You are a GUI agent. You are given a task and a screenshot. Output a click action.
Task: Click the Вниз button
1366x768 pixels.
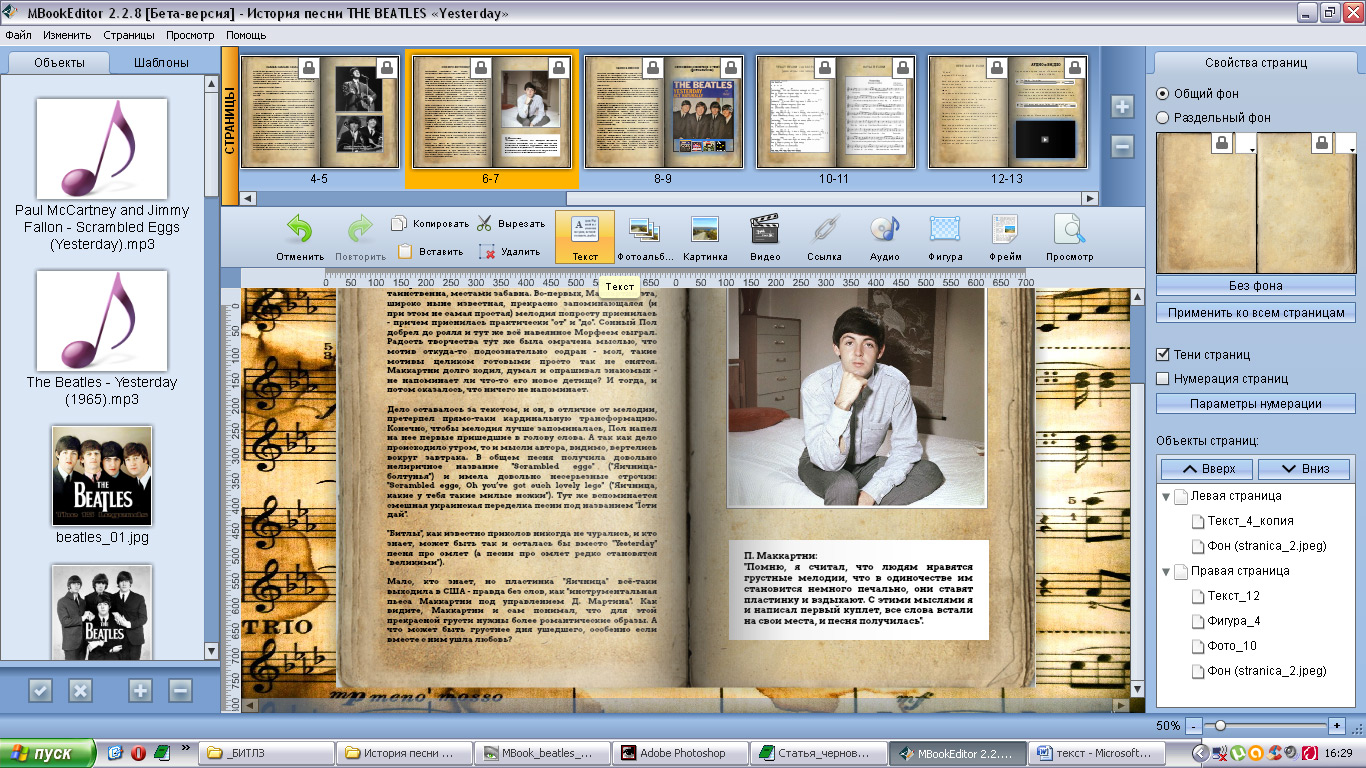pos(1304,468)
